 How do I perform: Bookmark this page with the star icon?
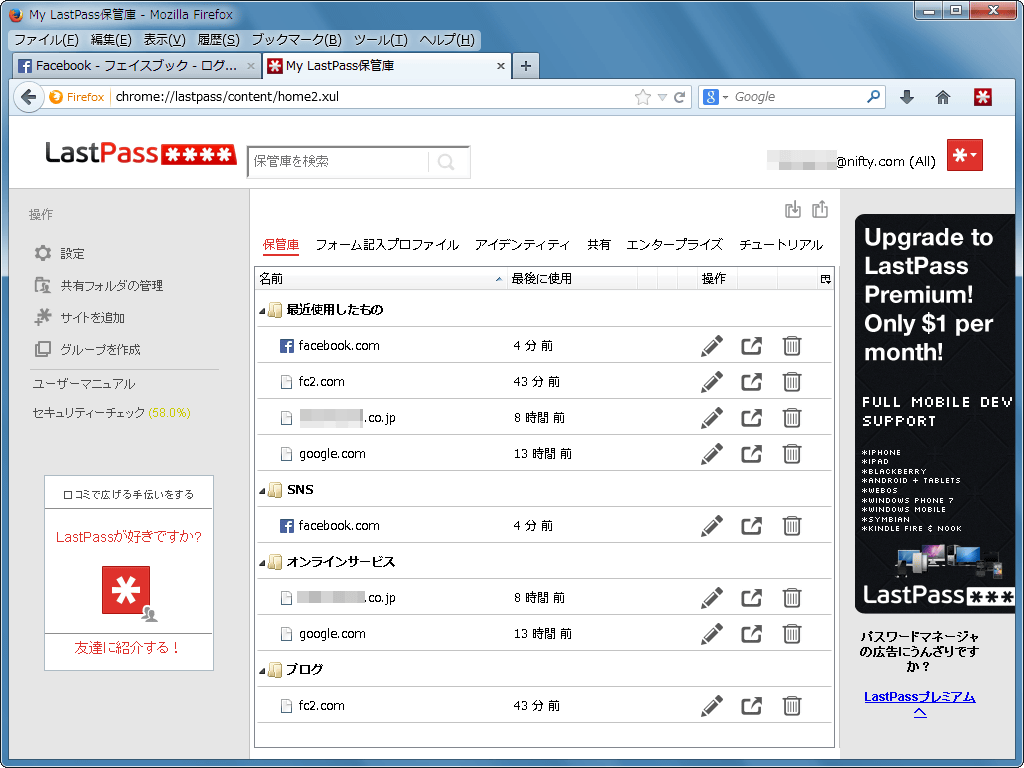click(x=643, y=97)
